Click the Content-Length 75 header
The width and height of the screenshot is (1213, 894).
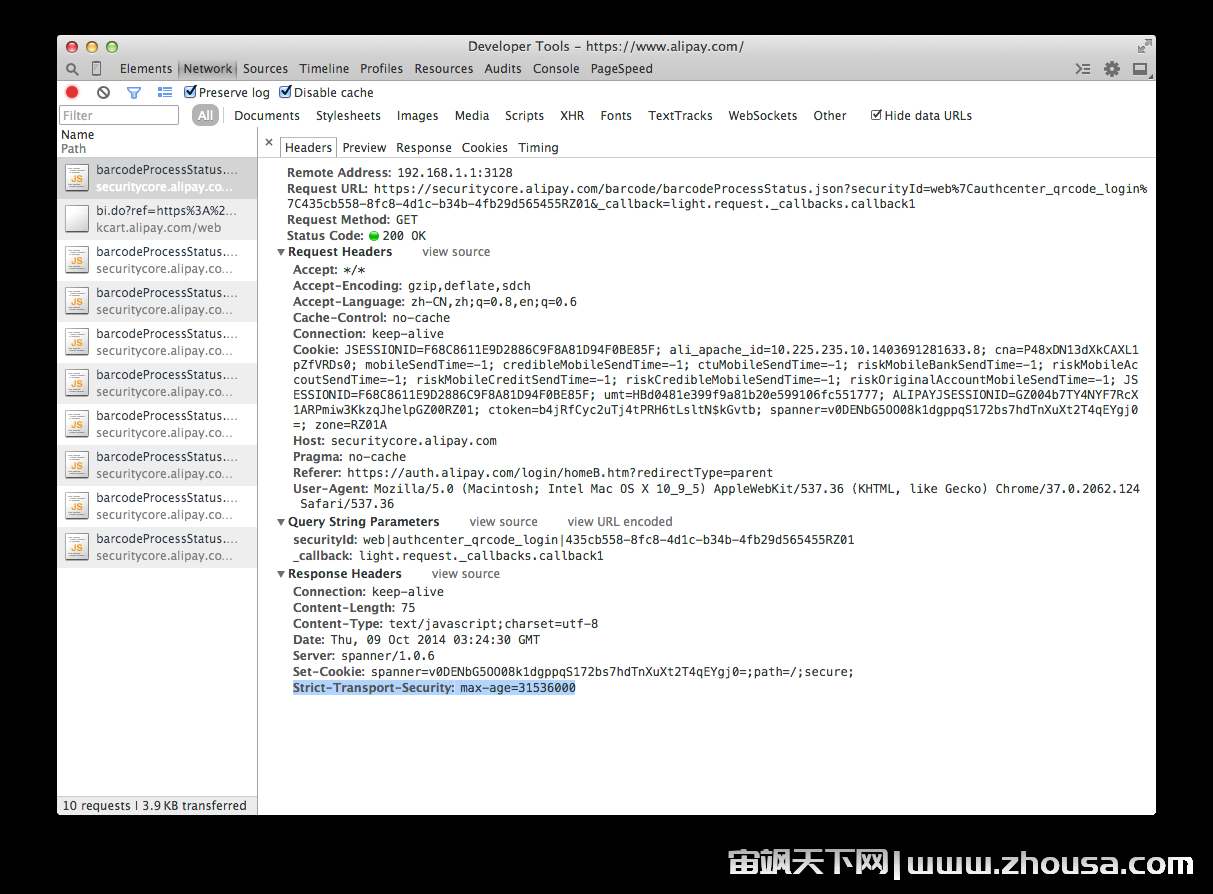354,608
